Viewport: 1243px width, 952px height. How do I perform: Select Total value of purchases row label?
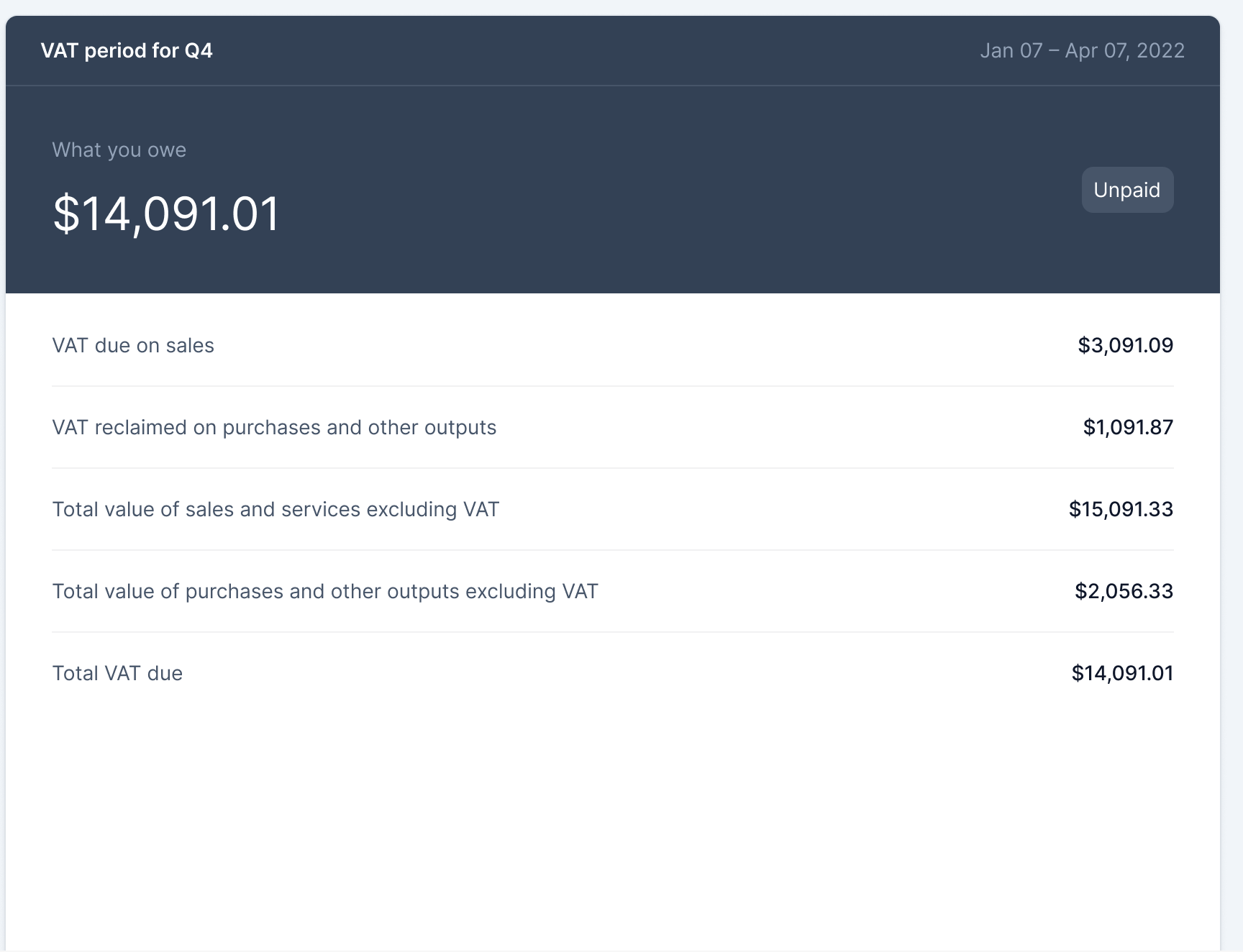point(325,591)
